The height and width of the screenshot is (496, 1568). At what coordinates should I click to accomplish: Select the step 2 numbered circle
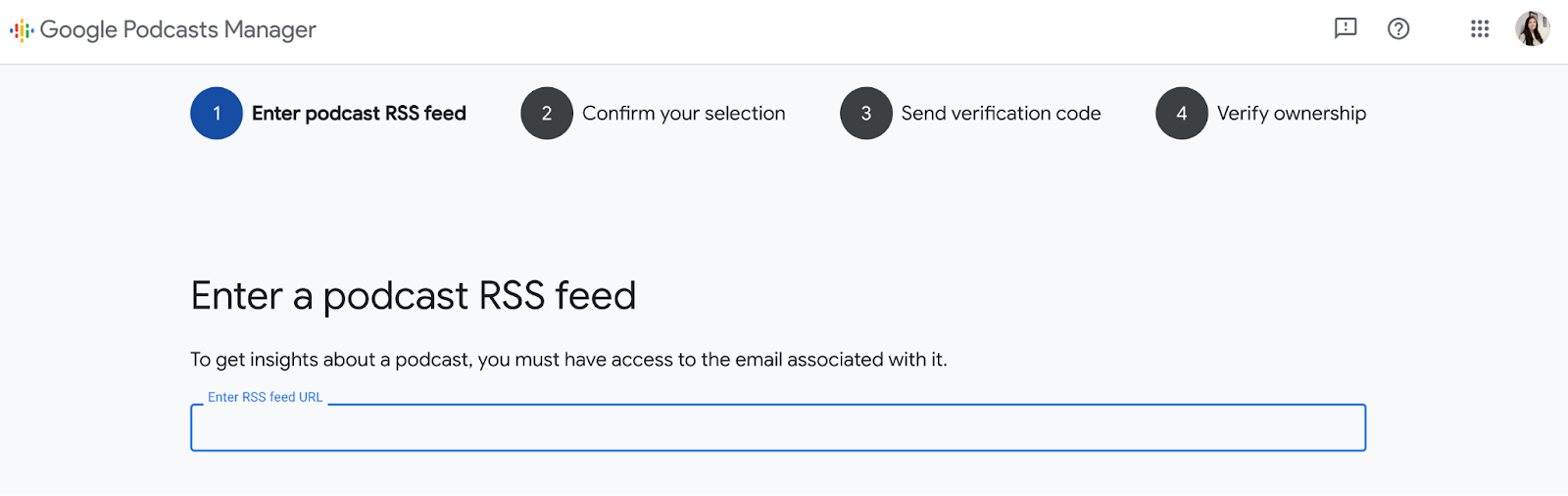pyautogui.click(x=547, y=114)
